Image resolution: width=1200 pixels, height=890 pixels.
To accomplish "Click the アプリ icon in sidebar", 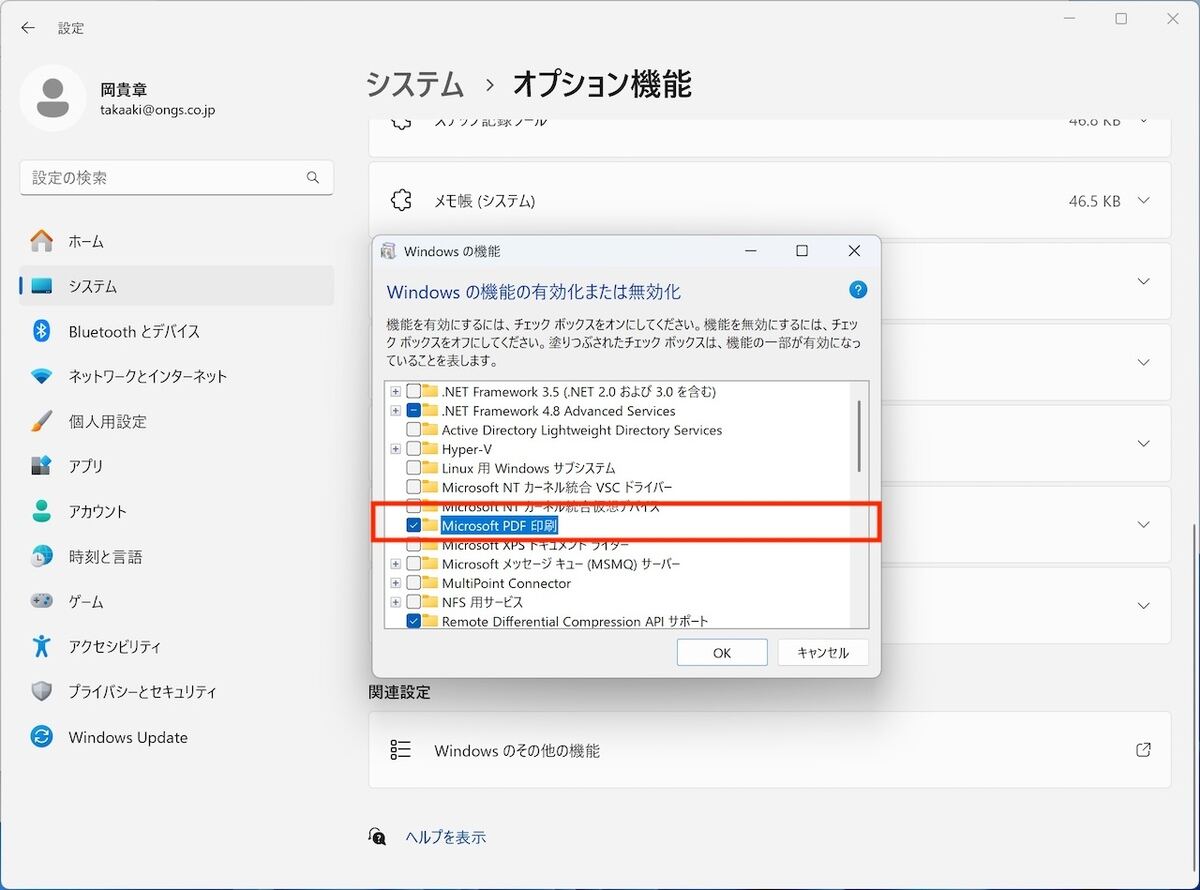I will [x=41, y=466].
